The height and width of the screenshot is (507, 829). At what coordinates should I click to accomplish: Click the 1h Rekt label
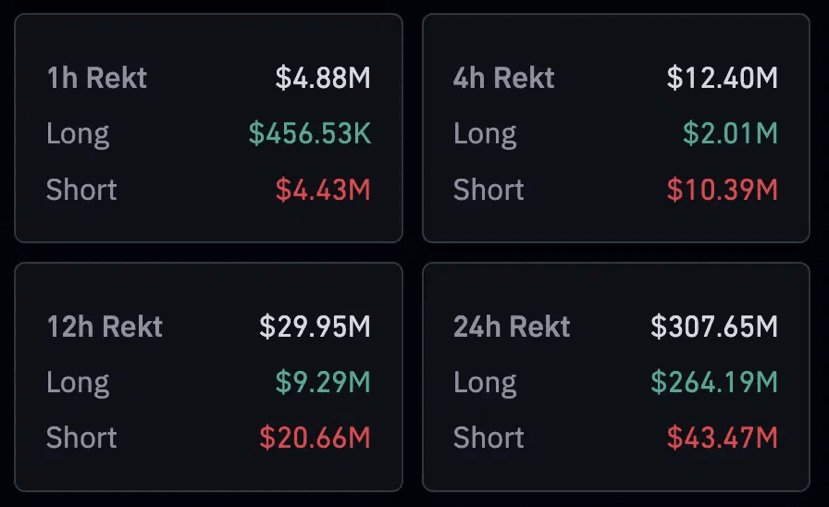(x=95, y=78)
